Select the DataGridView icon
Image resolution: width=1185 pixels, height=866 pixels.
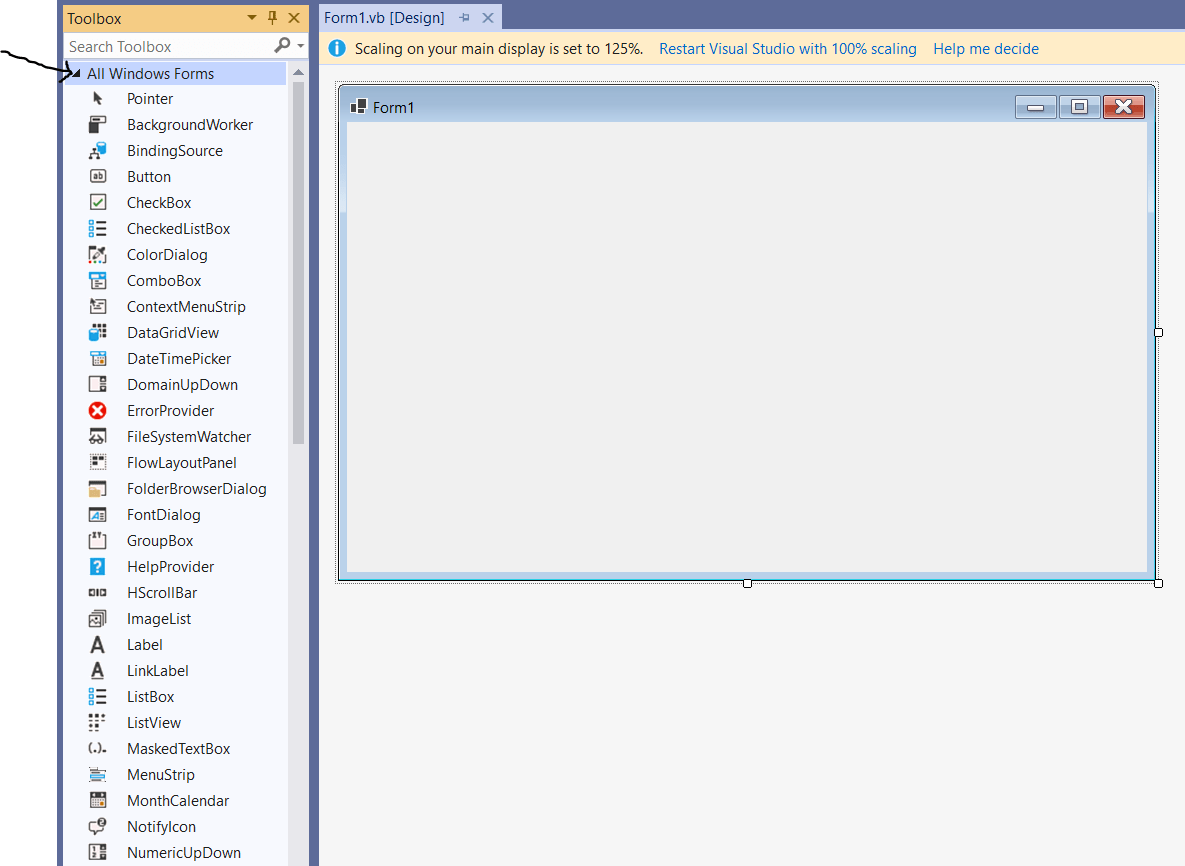pyautogui.click(x=97, y=332)
